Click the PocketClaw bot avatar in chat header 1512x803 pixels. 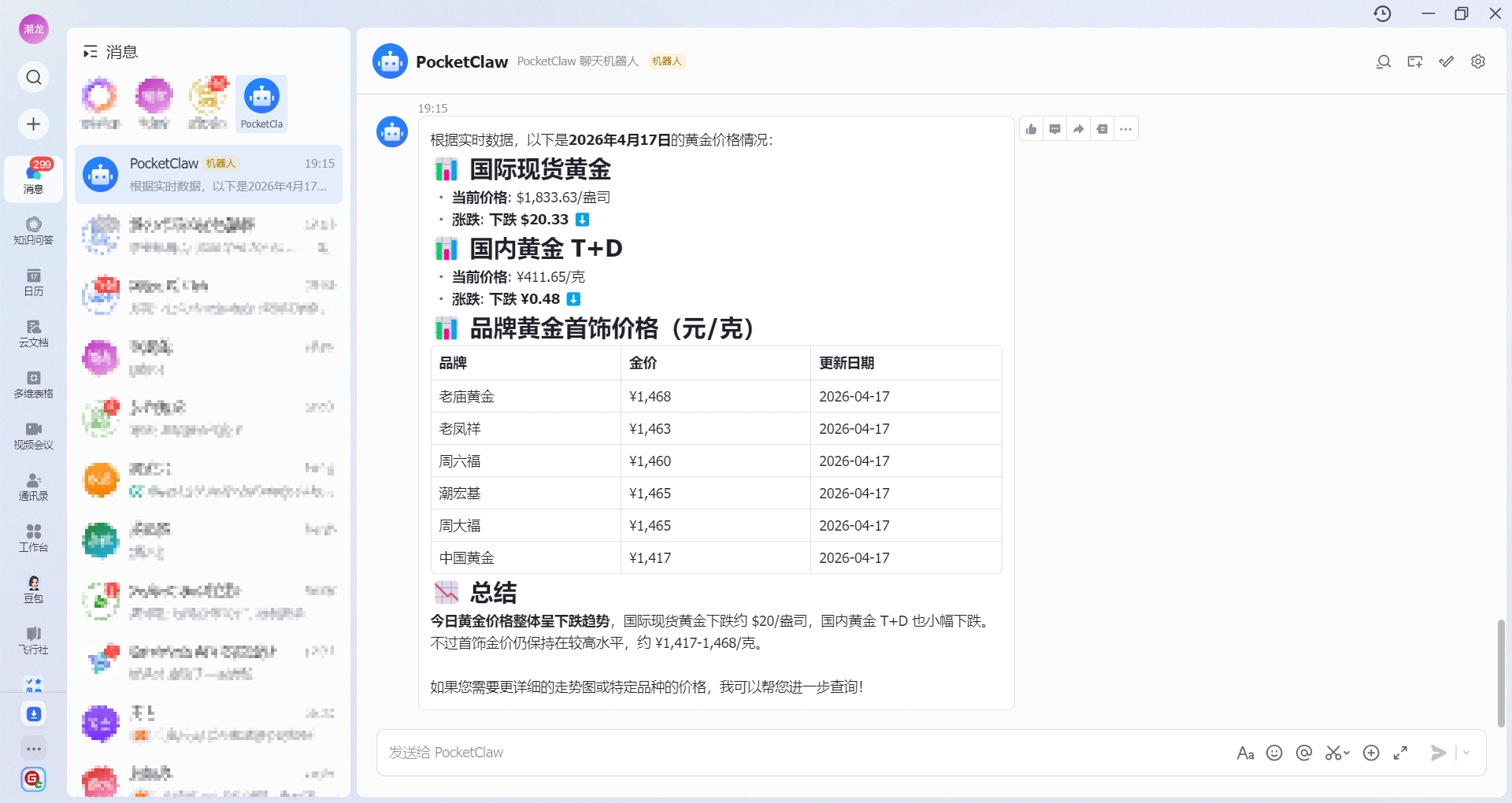390,61
